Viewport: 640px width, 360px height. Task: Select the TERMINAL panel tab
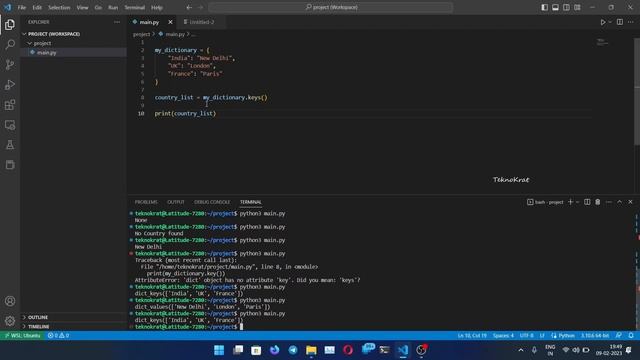click(x=251, y=202)
